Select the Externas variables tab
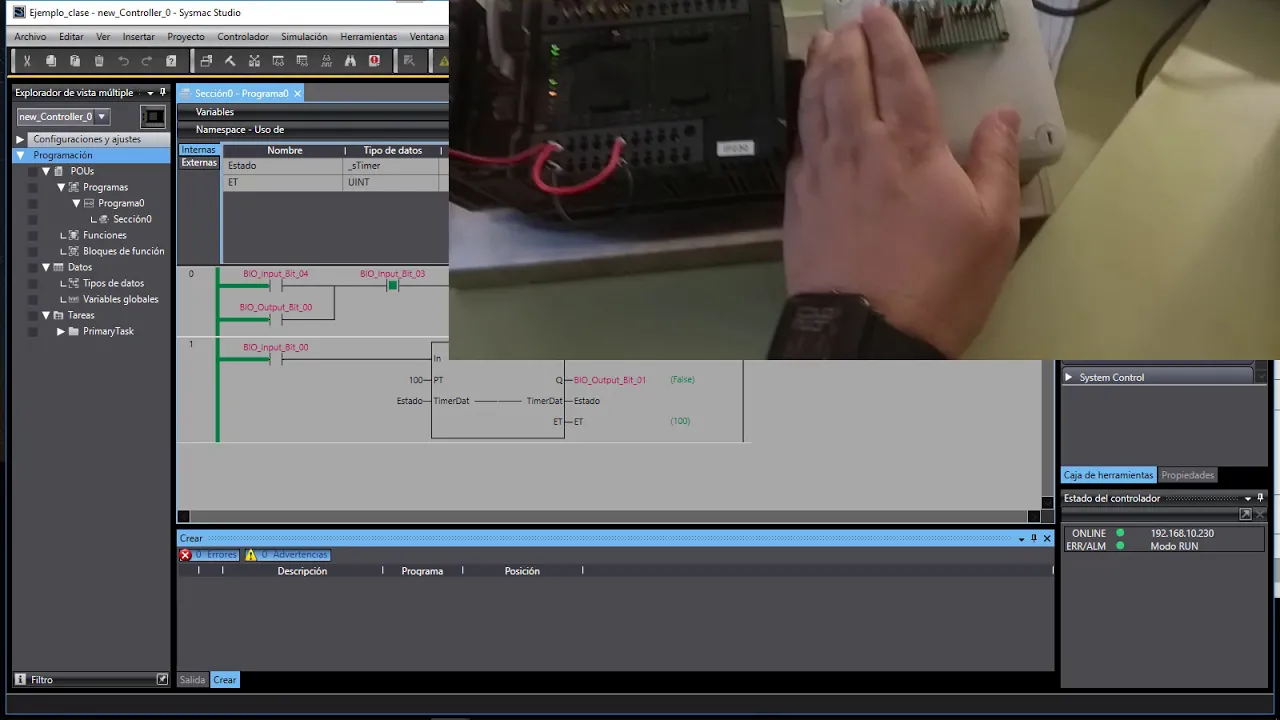This screenshot has width=1280, height=720. point(199,163)
